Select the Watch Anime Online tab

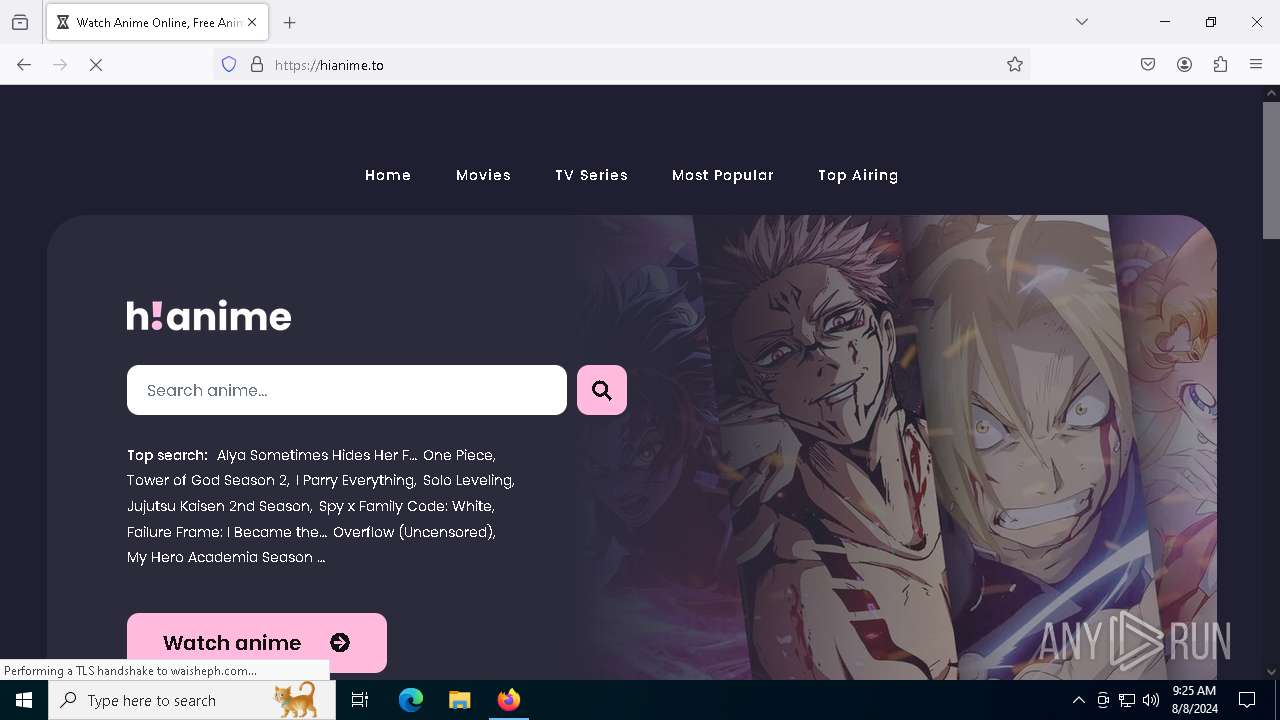pos(157,22)
